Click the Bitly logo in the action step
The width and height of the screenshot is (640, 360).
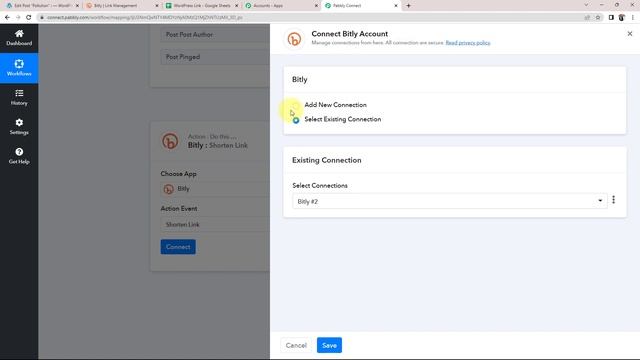[x=170, y=141]
